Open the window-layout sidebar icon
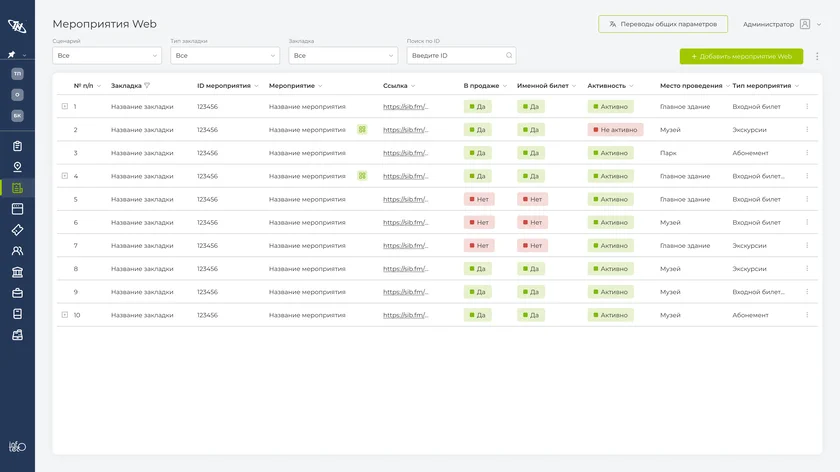This screenshot has width=840, height=472. [x=17, y=209]
